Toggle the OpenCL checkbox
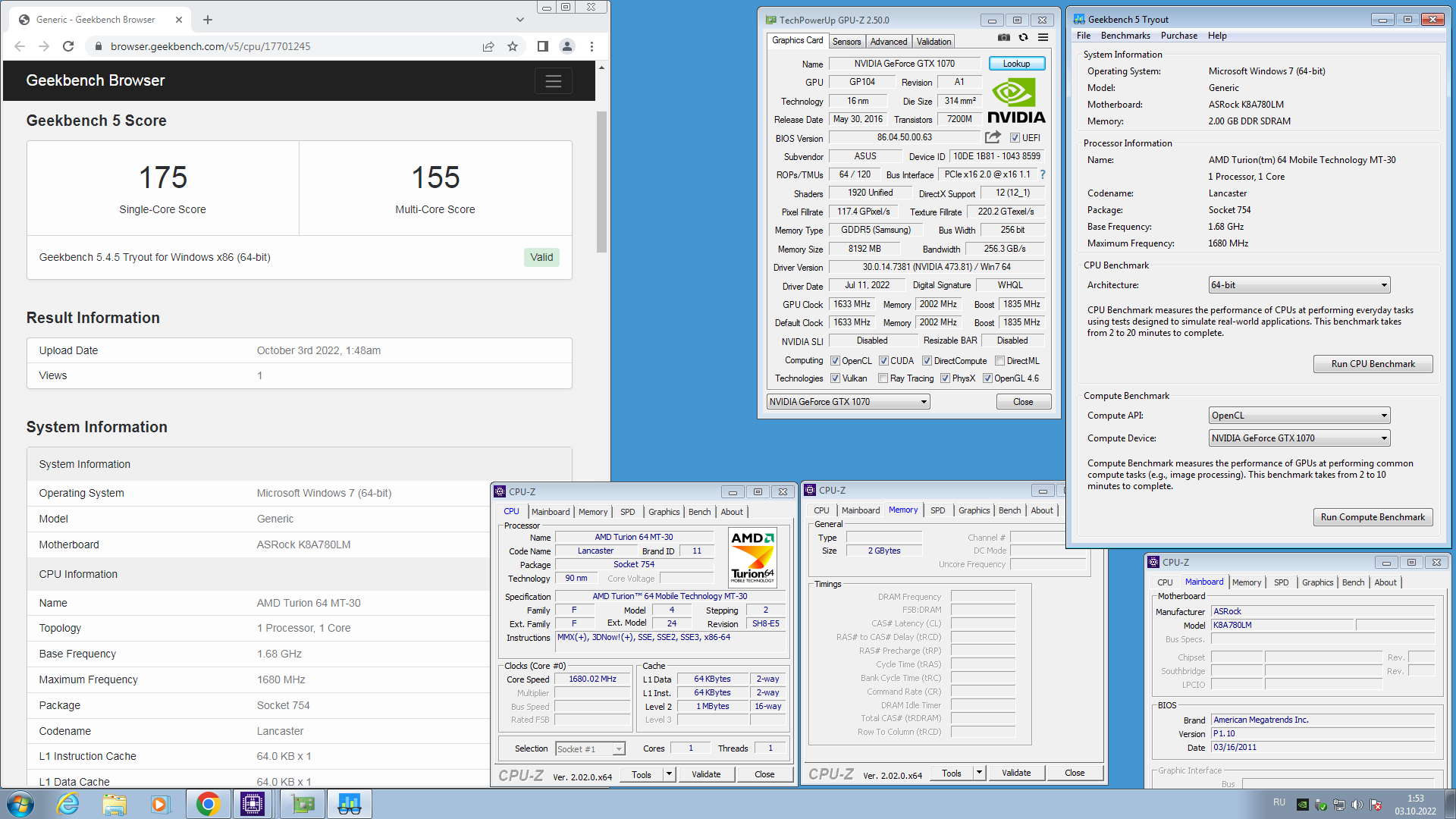The width and height of the screenshot is (1456, 819). click(x=835, y=361)
